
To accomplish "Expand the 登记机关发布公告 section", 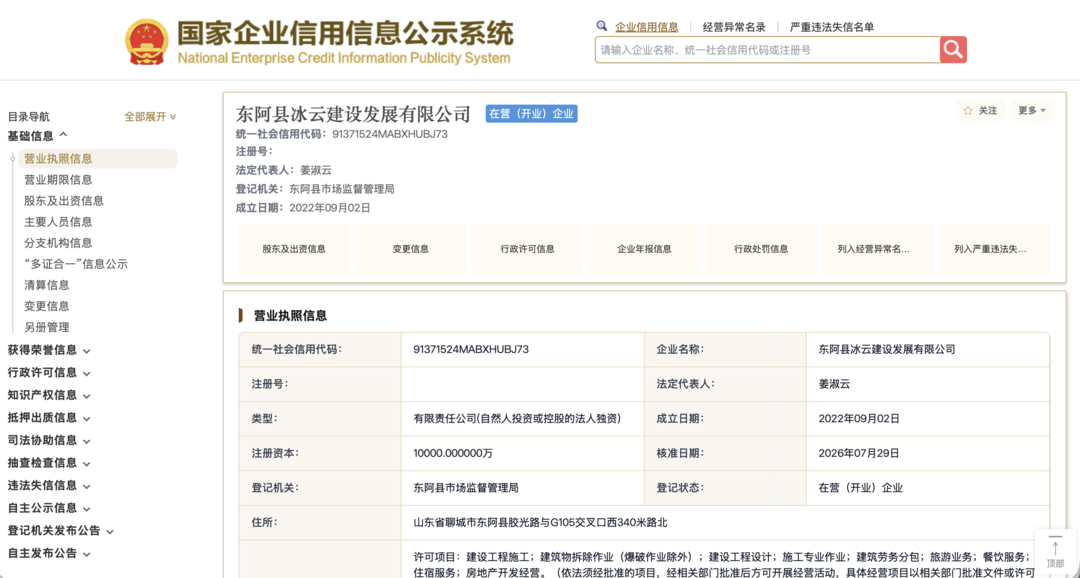I will coord(61,530).
